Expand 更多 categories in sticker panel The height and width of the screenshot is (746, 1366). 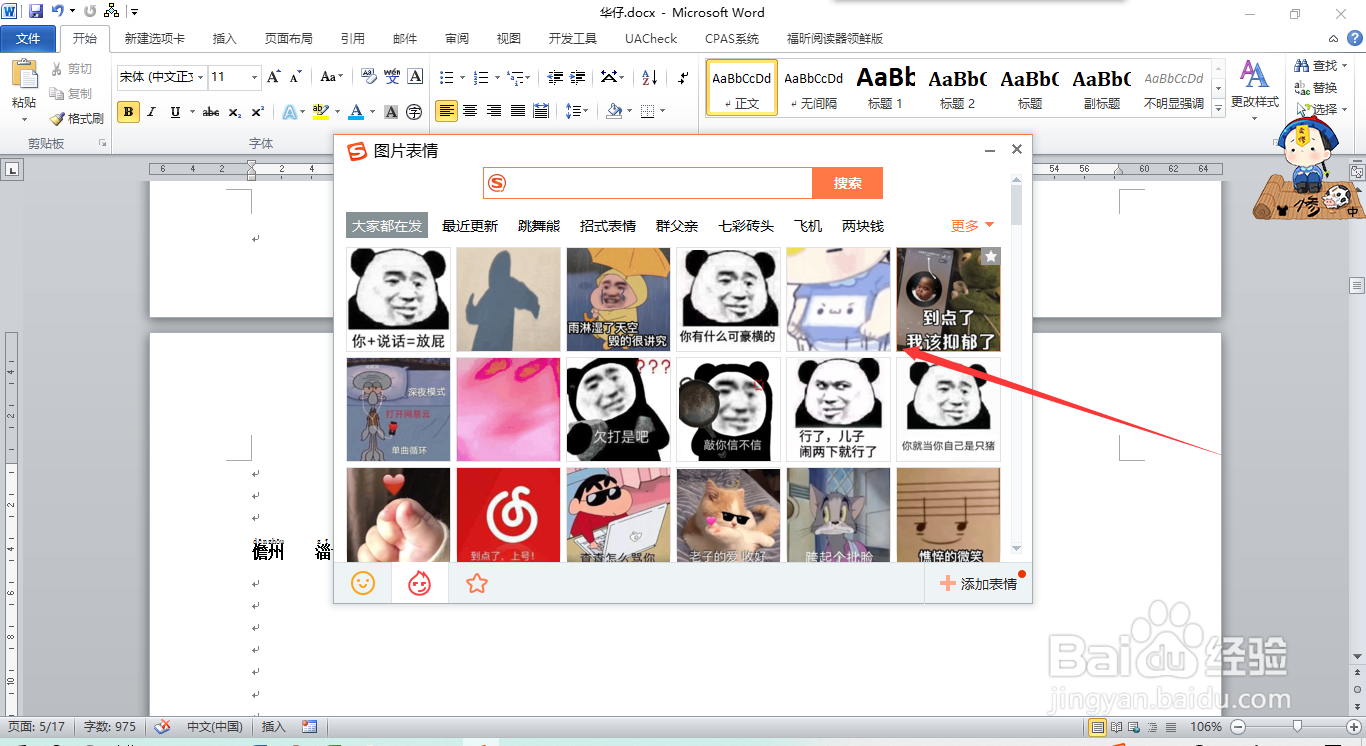coord(972,226)
